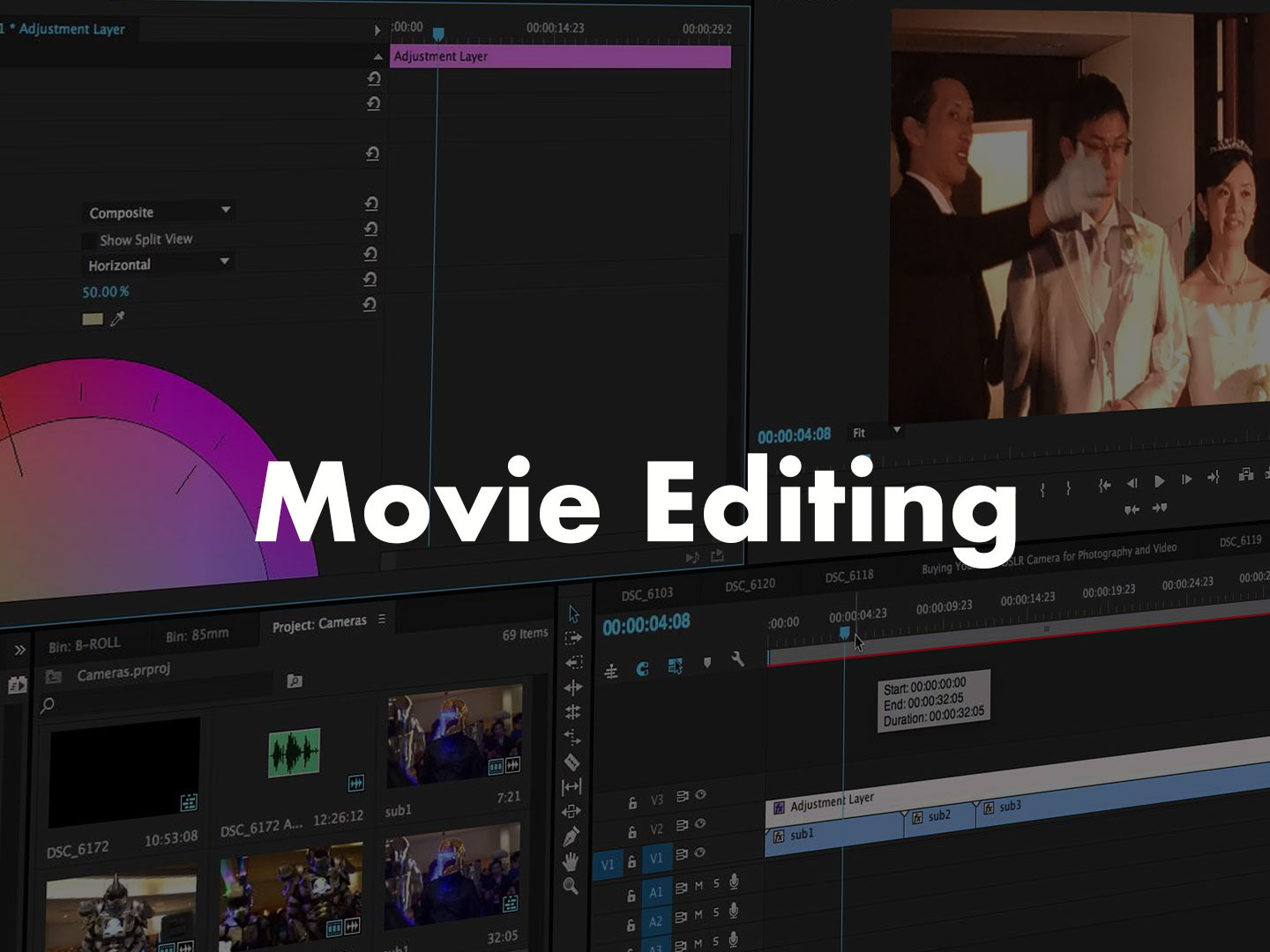The height and width of the screenshot is (952, 1270).
Task: Click the eyedropper next to the color swatch
Action: (x=117, y=319)
